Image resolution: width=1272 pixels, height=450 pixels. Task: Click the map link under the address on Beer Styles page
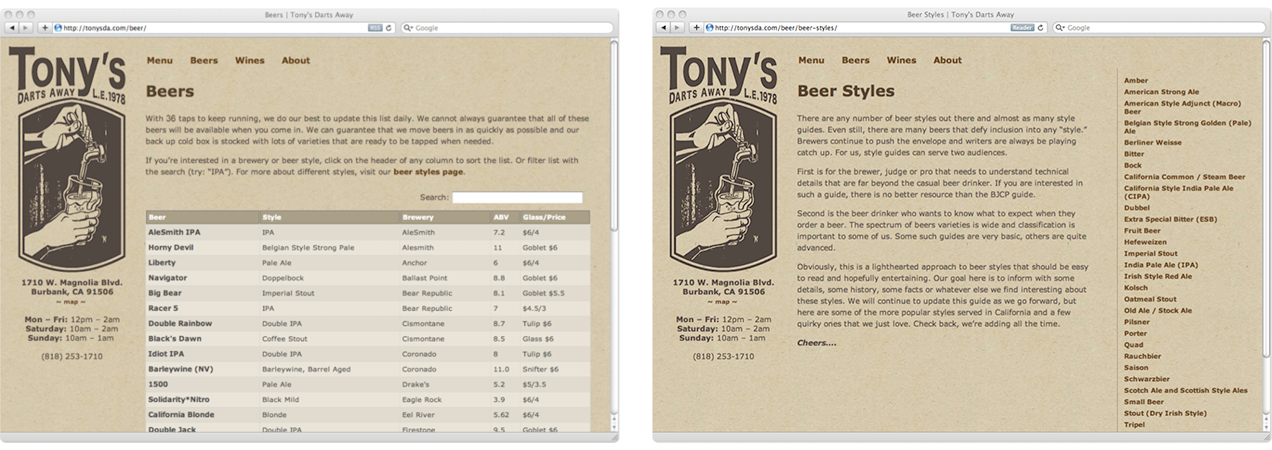[722, 301]
